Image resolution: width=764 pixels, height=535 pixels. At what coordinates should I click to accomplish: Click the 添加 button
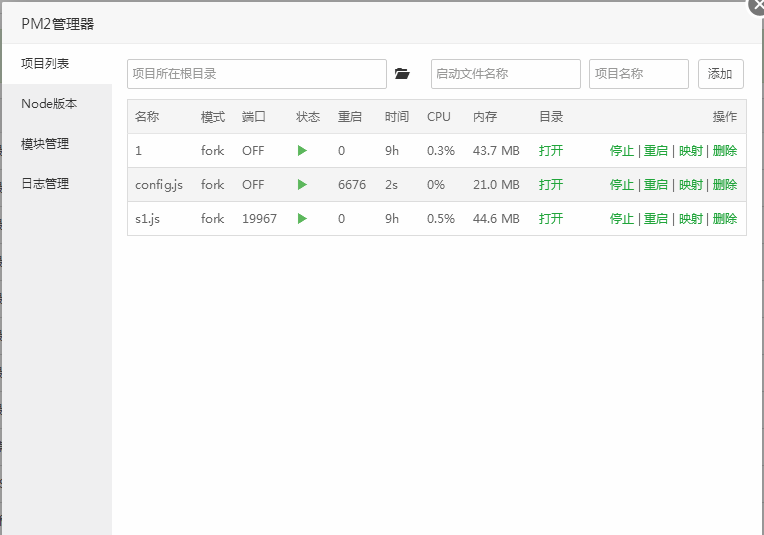pyautogui.click(x=721, y=74)
